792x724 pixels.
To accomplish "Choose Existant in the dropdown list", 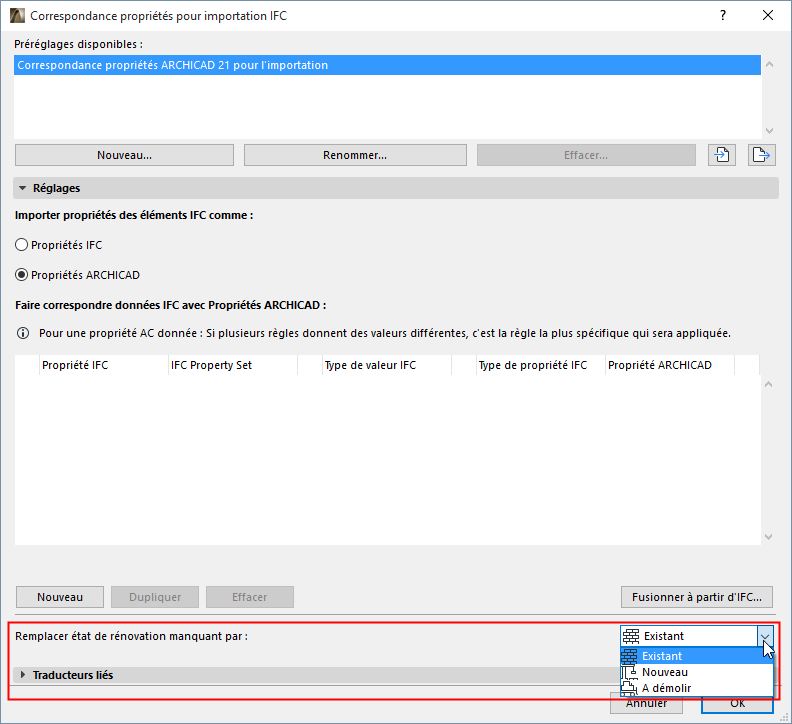I will (x=697, y=656).
